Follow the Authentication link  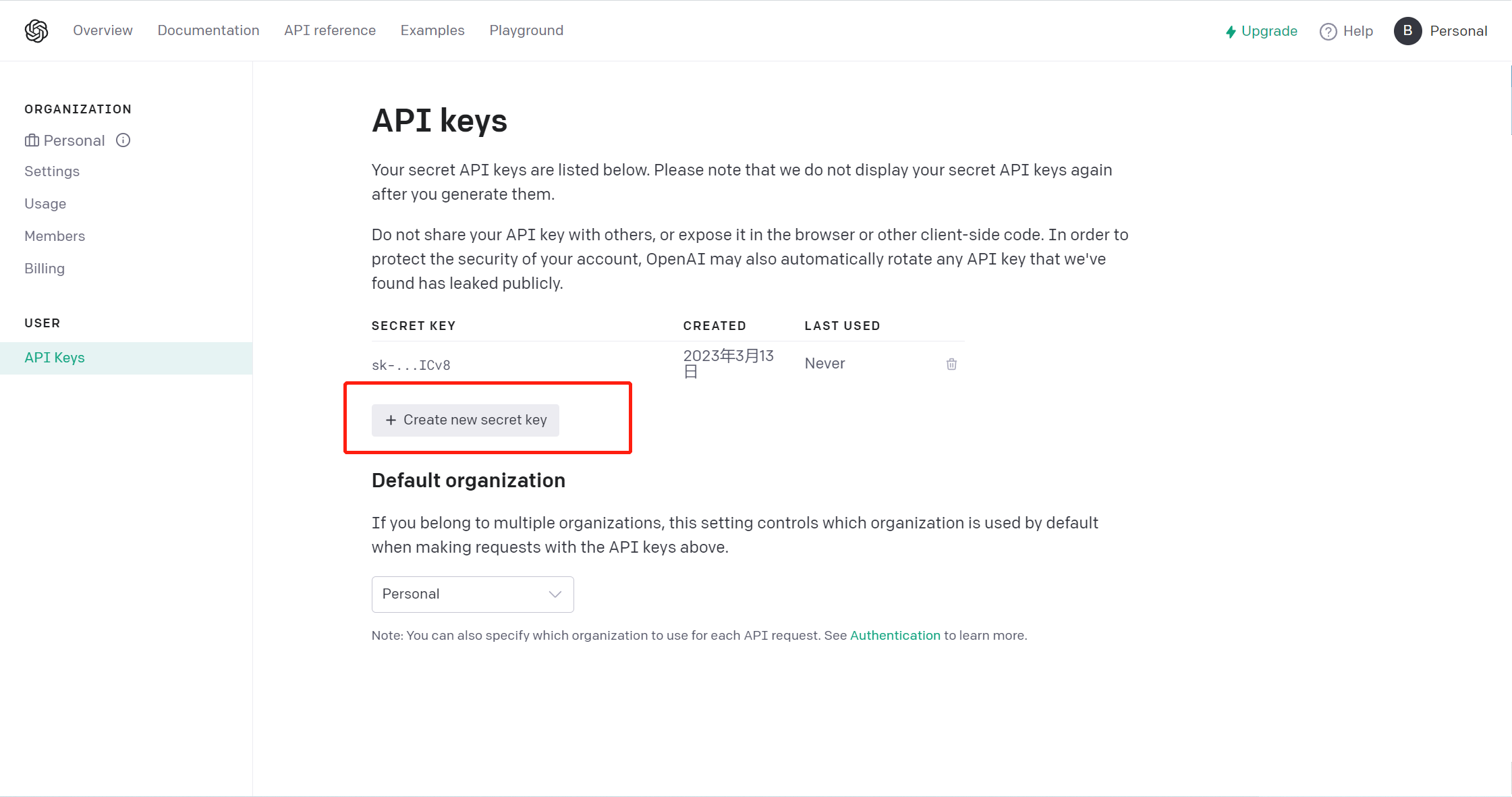click(895, 635)
